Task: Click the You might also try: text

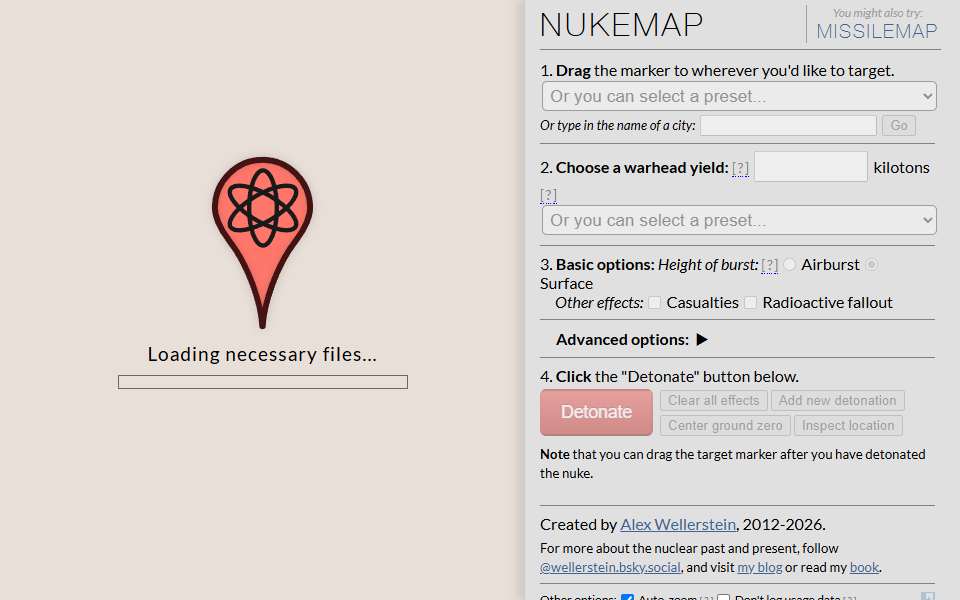Action: (877, 13)
